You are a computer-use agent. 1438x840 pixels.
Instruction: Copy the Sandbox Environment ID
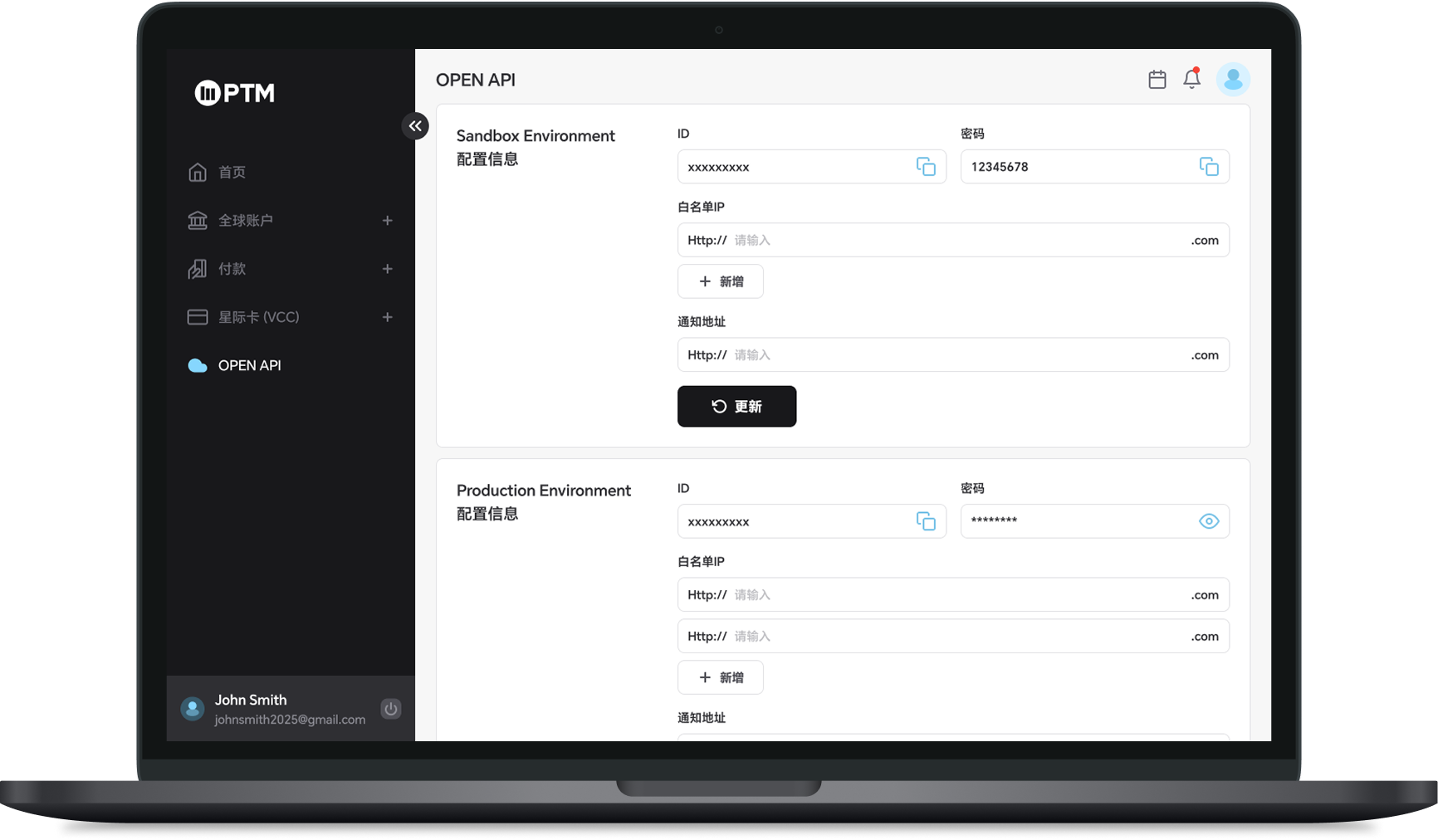[x=927, y=166]
